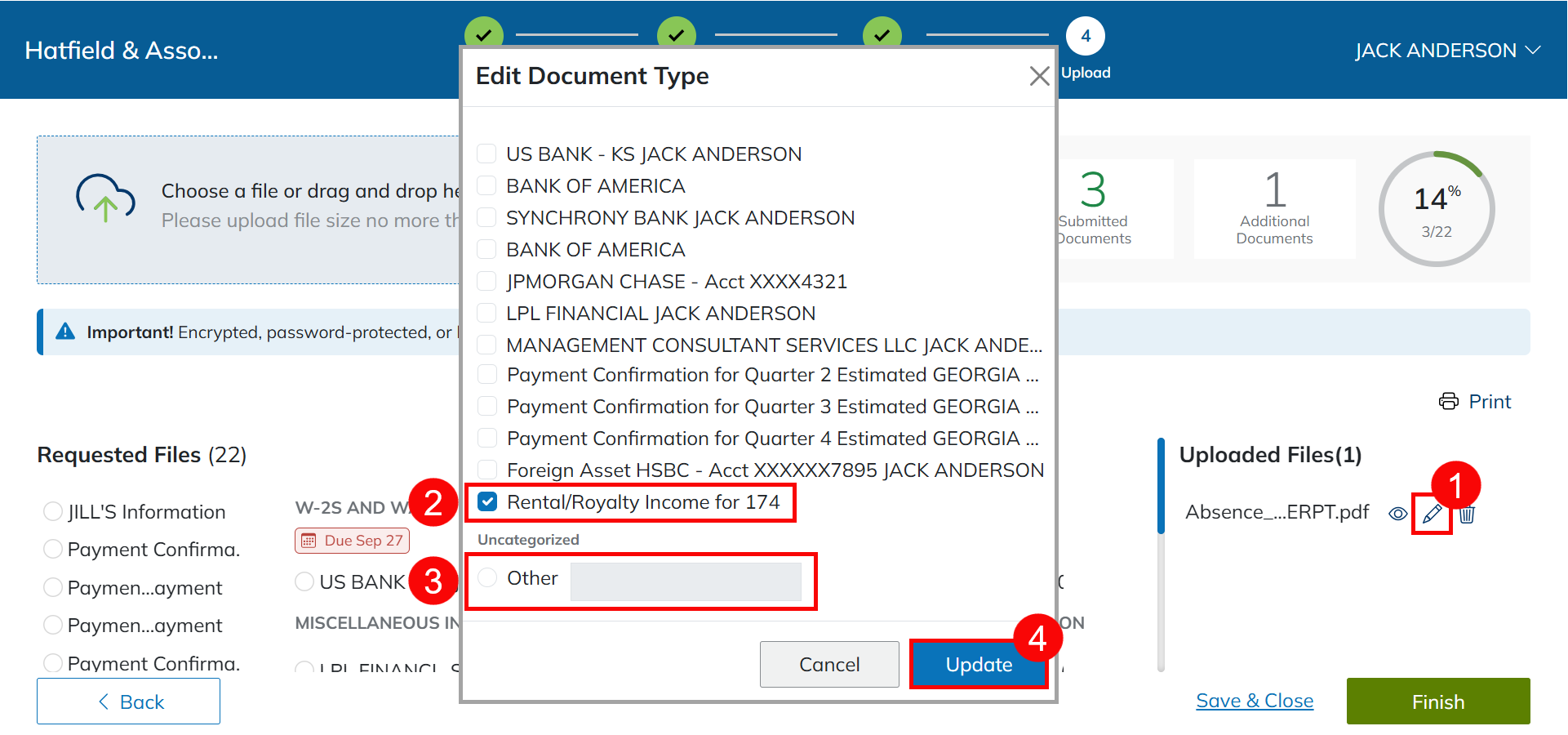Select the Other radio option
Image resolution: width=1568 pixels, height=735 pixels.
[487, 577]
